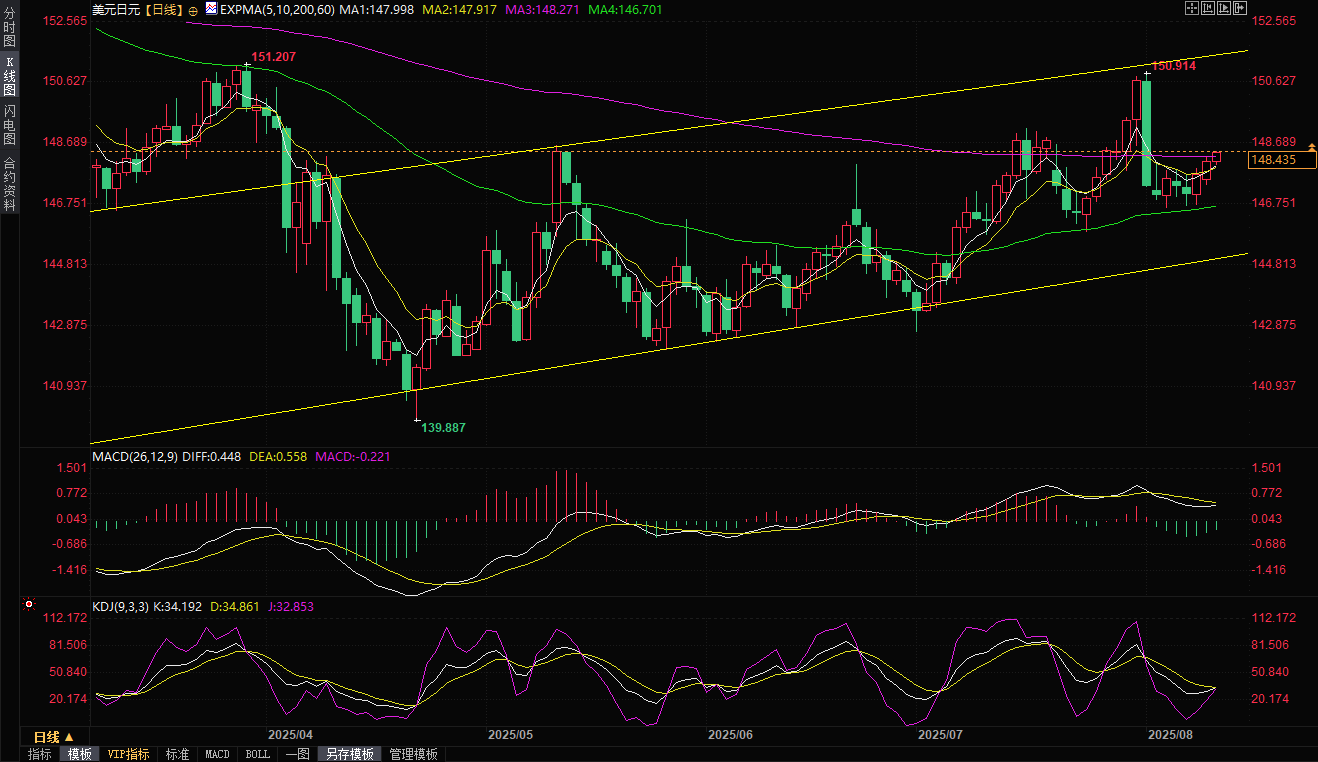The width and height of the screenshot is (1318, 762).
Task: Click the crosshair cursor icon at top right
Action: point(1192,8)
